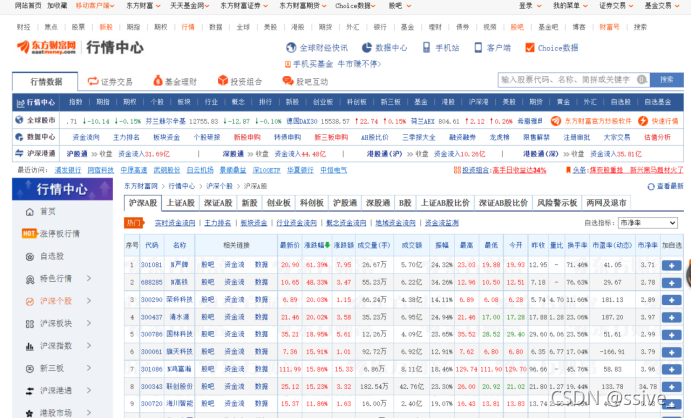Click the 特色行情 icon in the sidebar

30,279
